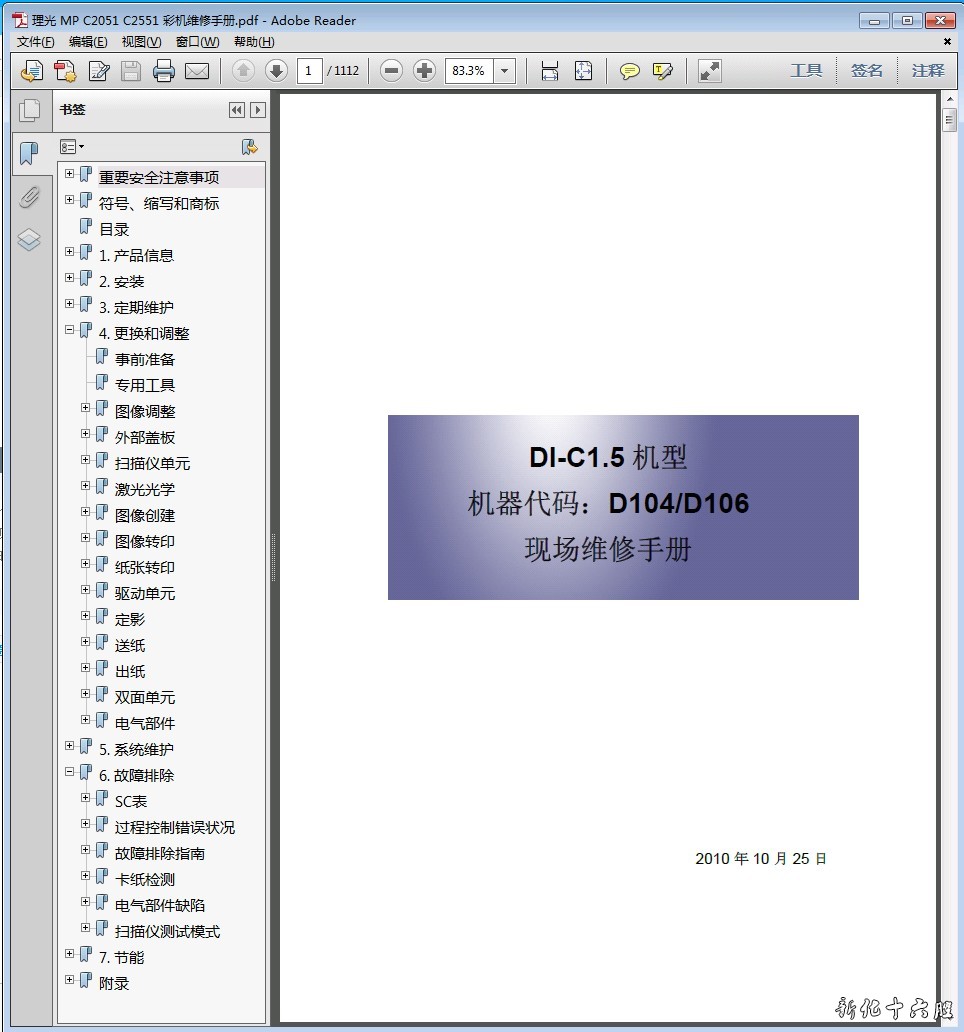964x1032 pixels.
Task: Zoom in using the plus button
Action: (424, 71)
